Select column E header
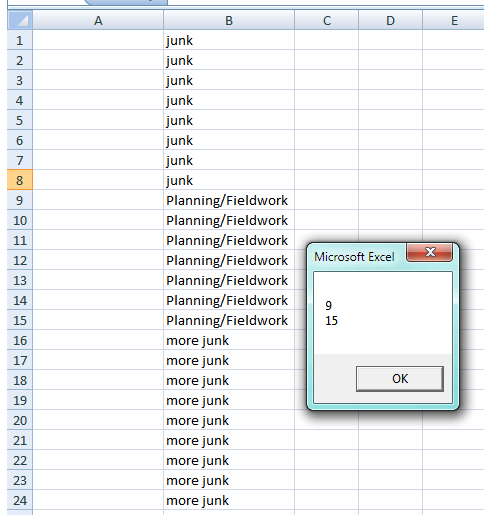Image resolution: width=484 pixels, height=515 pixels. [x=453, y=21]
